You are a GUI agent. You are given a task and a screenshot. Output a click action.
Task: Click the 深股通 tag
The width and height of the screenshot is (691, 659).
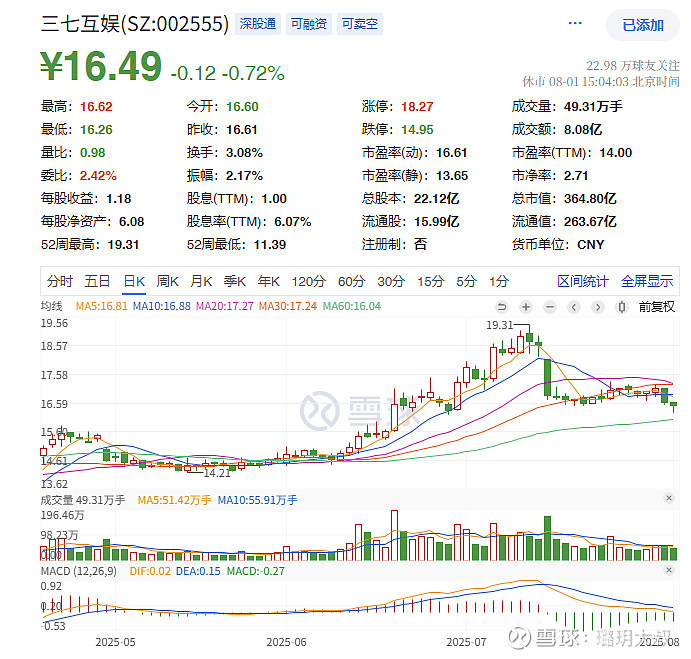[258, 23]
